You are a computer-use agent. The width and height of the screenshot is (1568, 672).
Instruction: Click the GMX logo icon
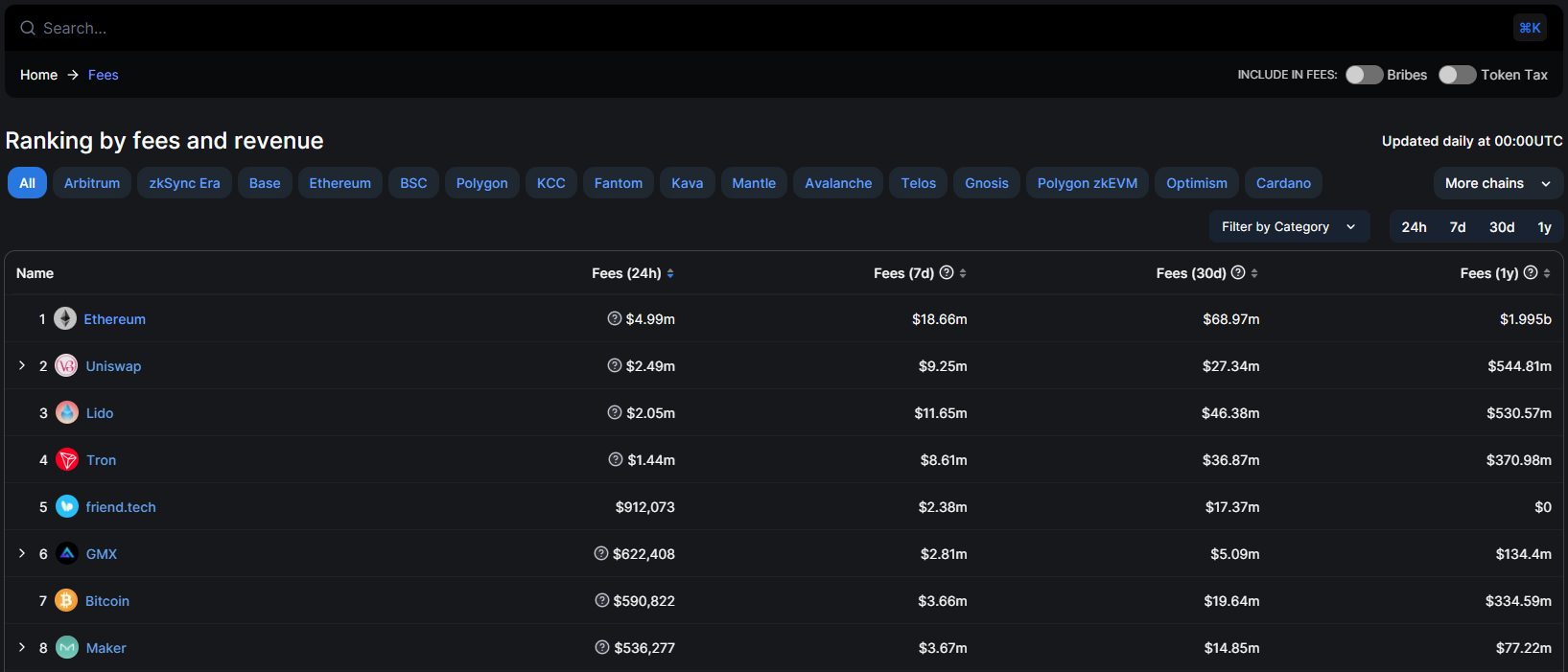(x=67, y=553)
